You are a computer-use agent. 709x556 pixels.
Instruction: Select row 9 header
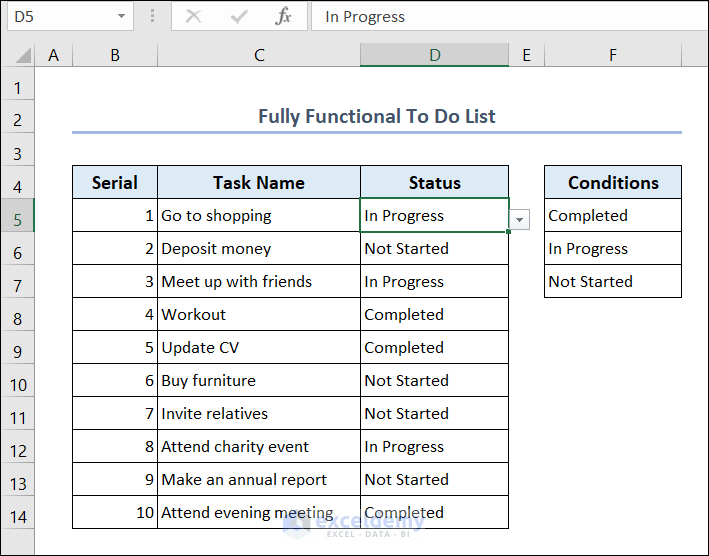point(17,351)
